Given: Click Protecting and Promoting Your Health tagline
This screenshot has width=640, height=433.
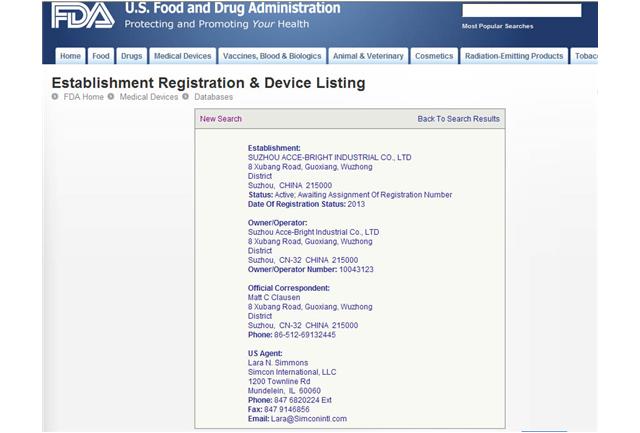Looking at the screenshot, I should 216,24.
